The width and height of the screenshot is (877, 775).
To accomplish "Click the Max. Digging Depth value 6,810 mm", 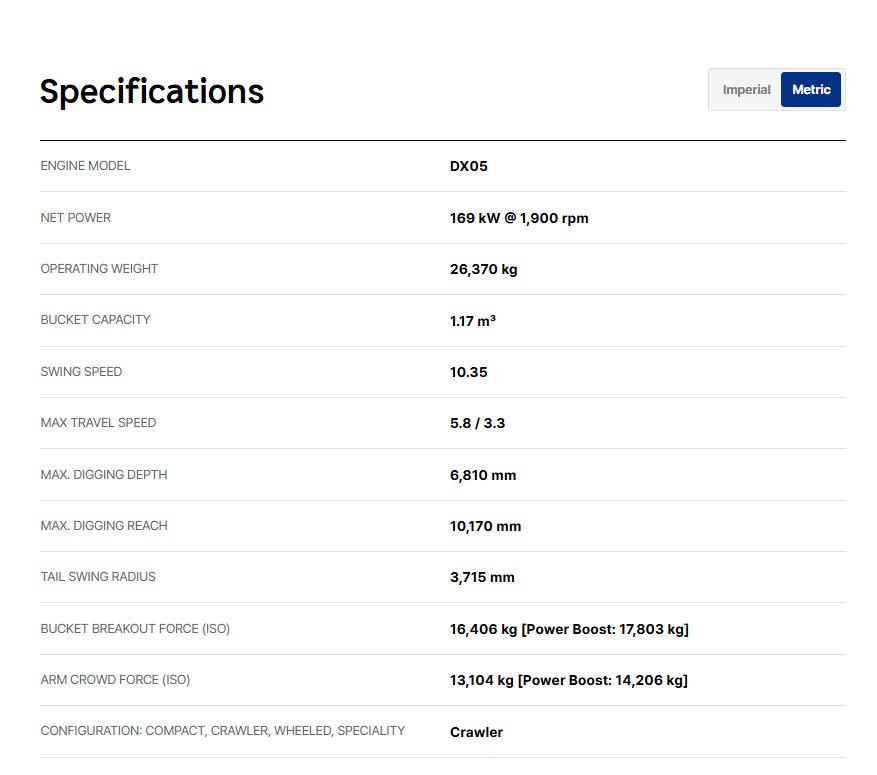I will pyautogui.click(x=483, y=475).
